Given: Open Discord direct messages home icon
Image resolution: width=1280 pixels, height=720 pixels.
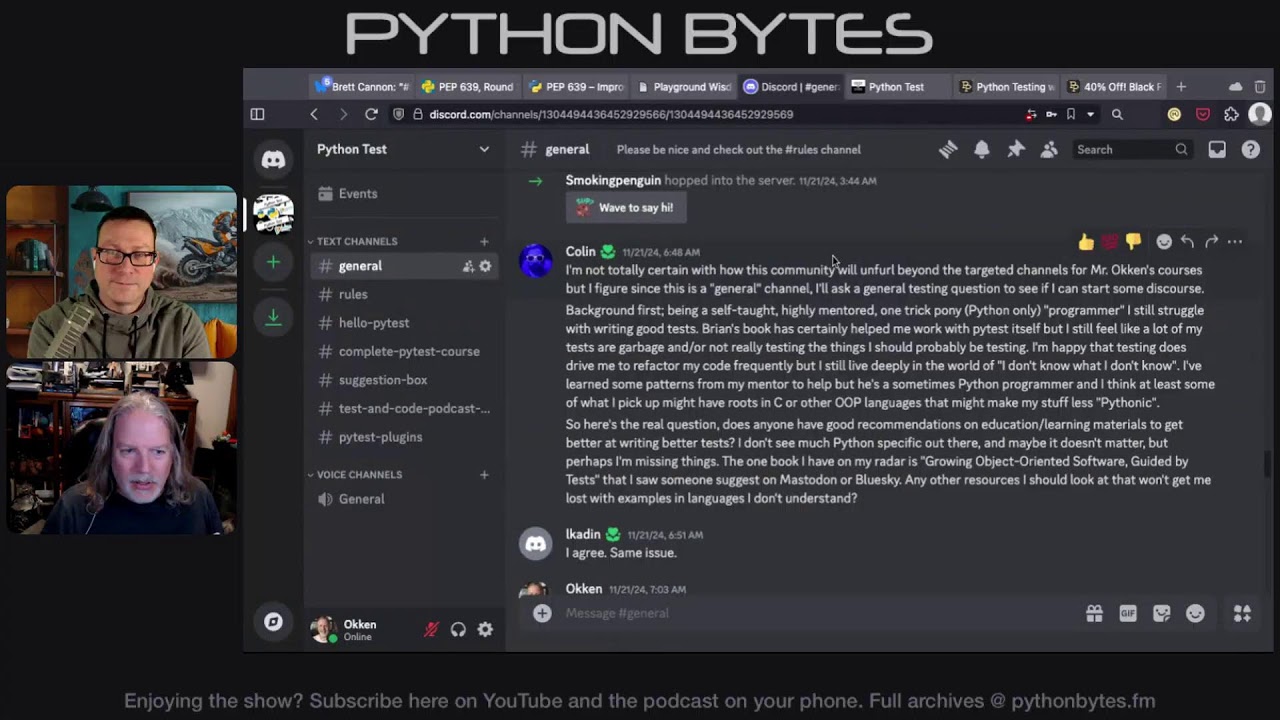Looking at the screenshot, I should point(273,160).
